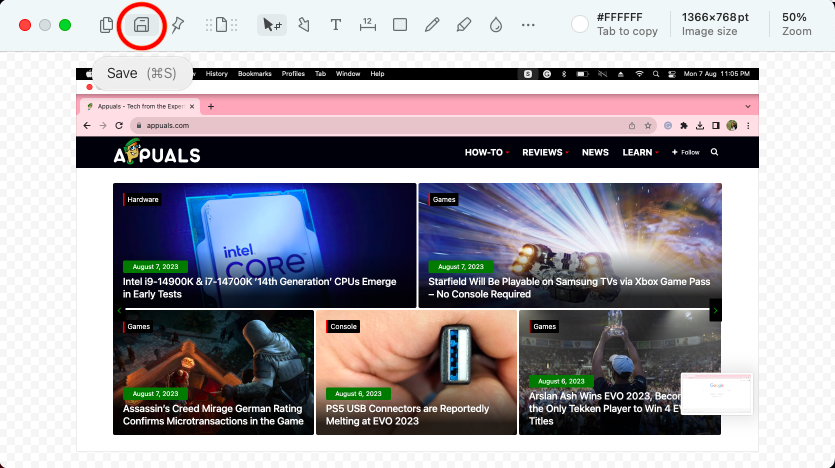Pick the freehand Pencil tool

click(x=432, y=25)
